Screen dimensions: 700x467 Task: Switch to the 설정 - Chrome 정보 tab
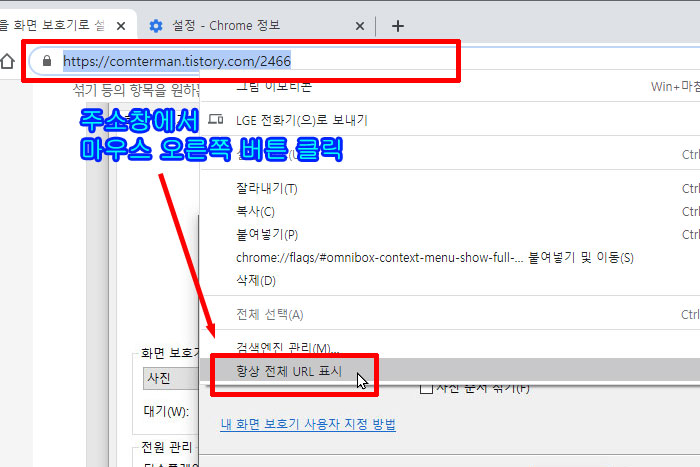tap(255, 25)
